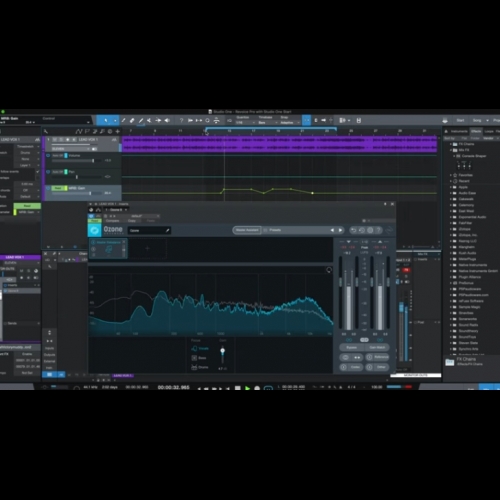Viewport: 500px width, 500px height.
Task: Click the Play button in transport
Action: point(247,388)
